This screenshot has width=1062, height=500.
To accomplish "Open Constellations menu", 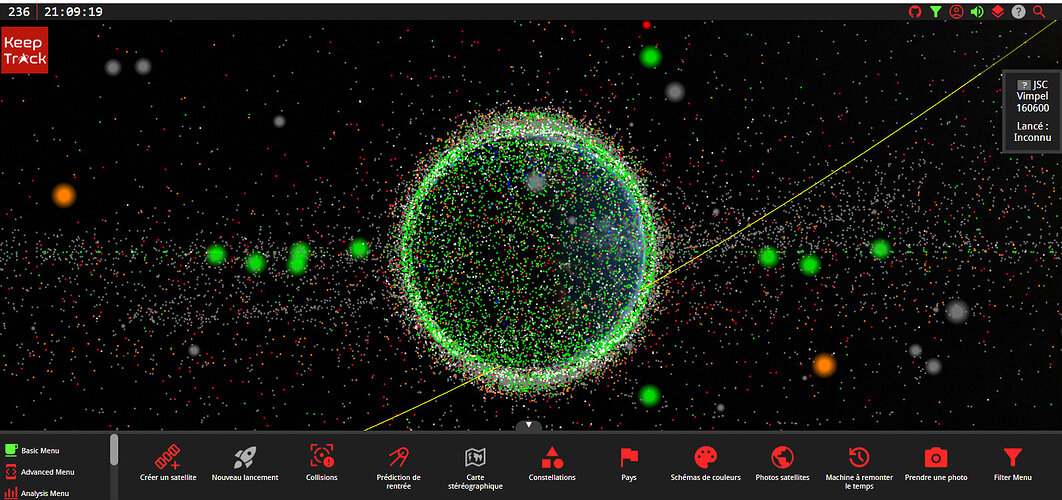I will [x=552, y=463].
